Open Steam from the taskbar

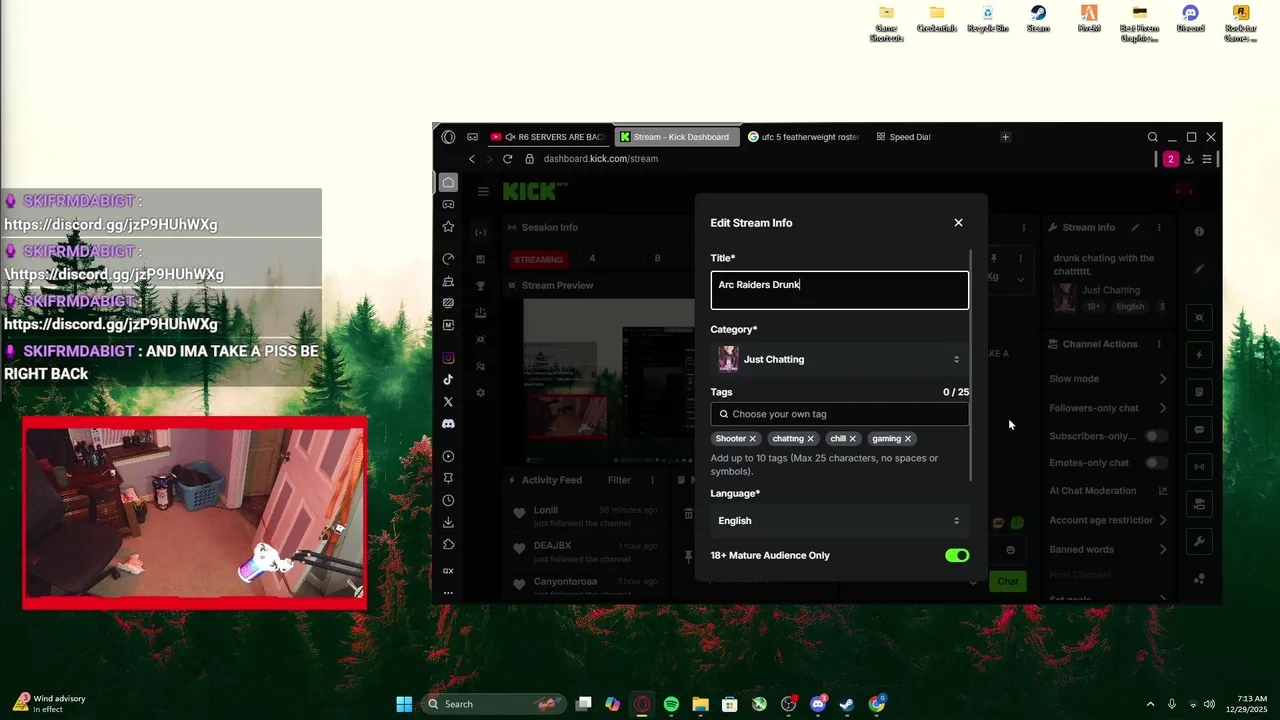[x=847, y=704]
